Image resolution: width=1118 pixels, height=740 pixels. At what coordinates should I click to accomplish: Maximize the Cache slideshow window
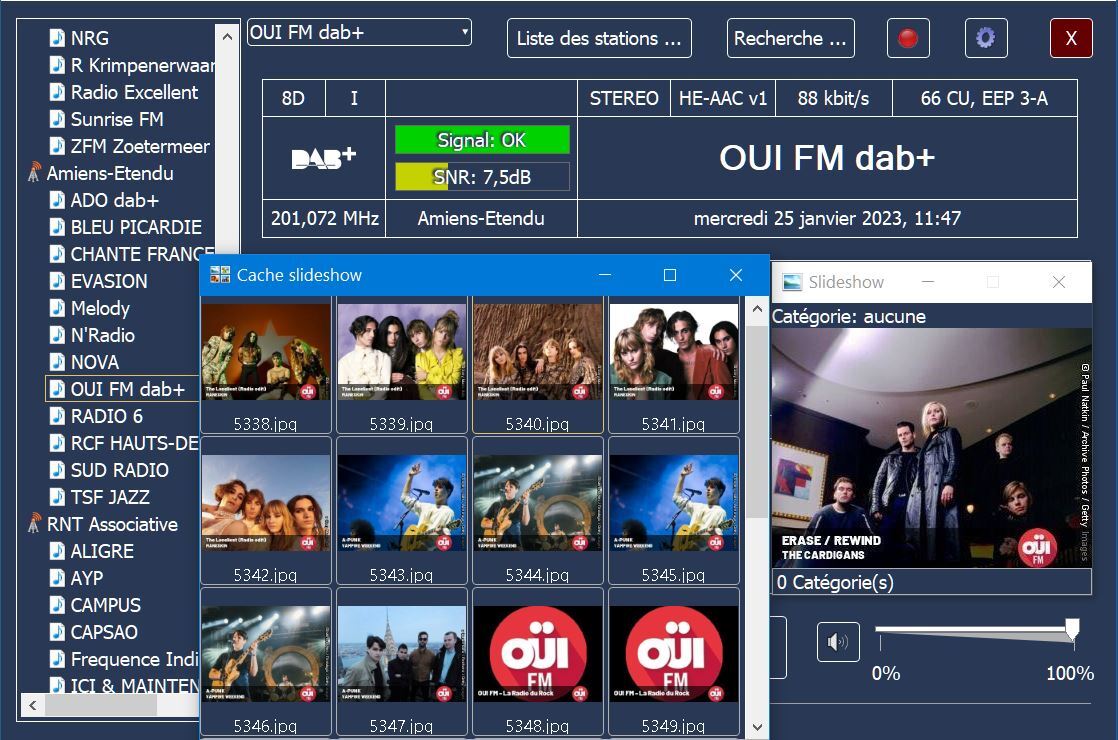(670, 275)
